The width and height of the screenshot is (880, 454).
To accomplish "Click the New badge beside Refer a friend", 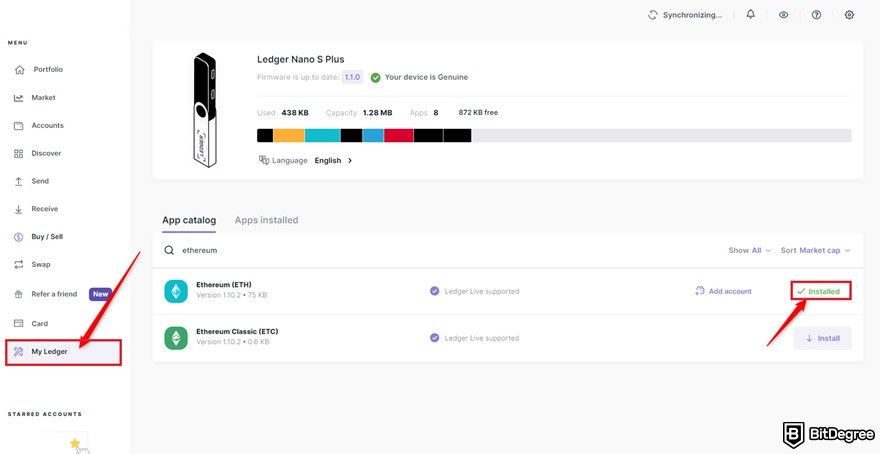I will click(x=100, y=294).
